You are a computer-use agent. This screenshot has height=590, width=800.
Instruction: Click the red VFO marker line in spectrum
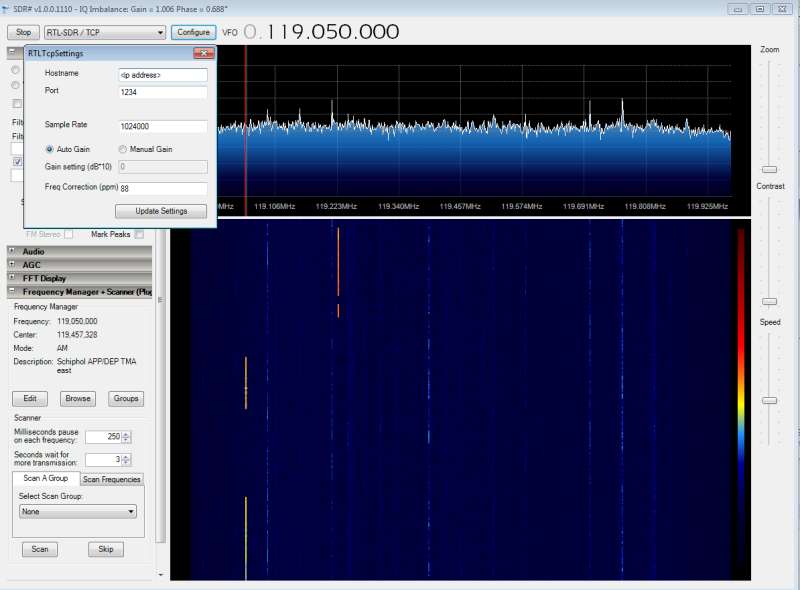[245, 130]
